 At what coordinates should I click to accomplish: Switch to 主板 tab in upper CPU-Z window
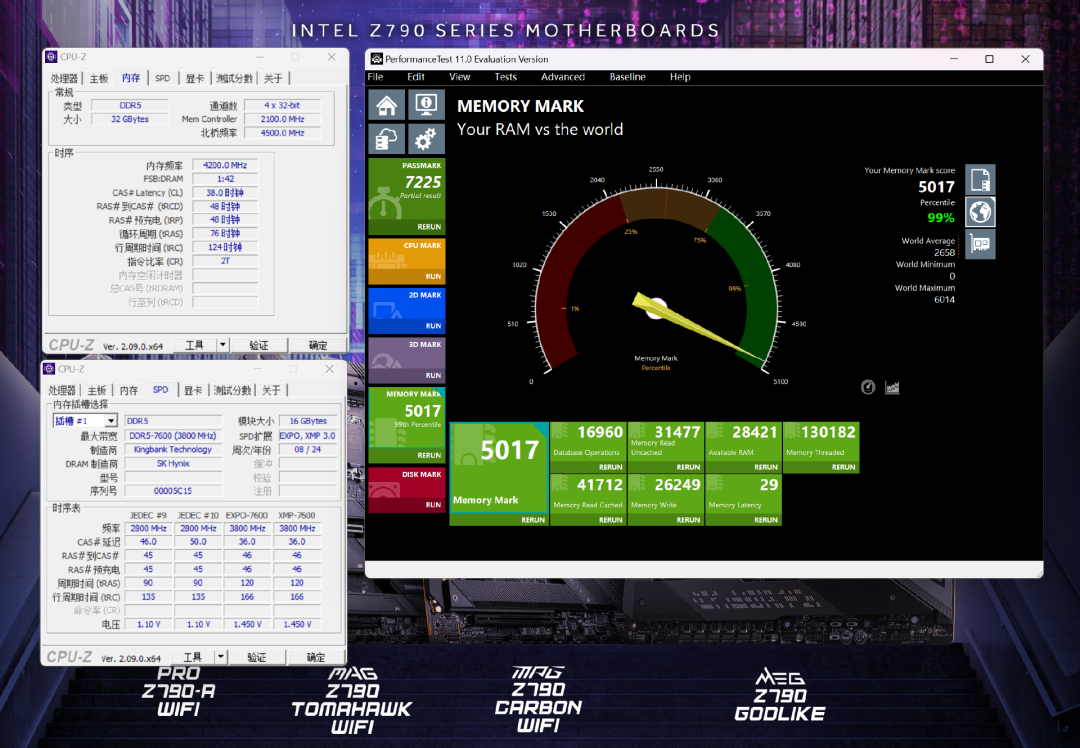[99, 79]
